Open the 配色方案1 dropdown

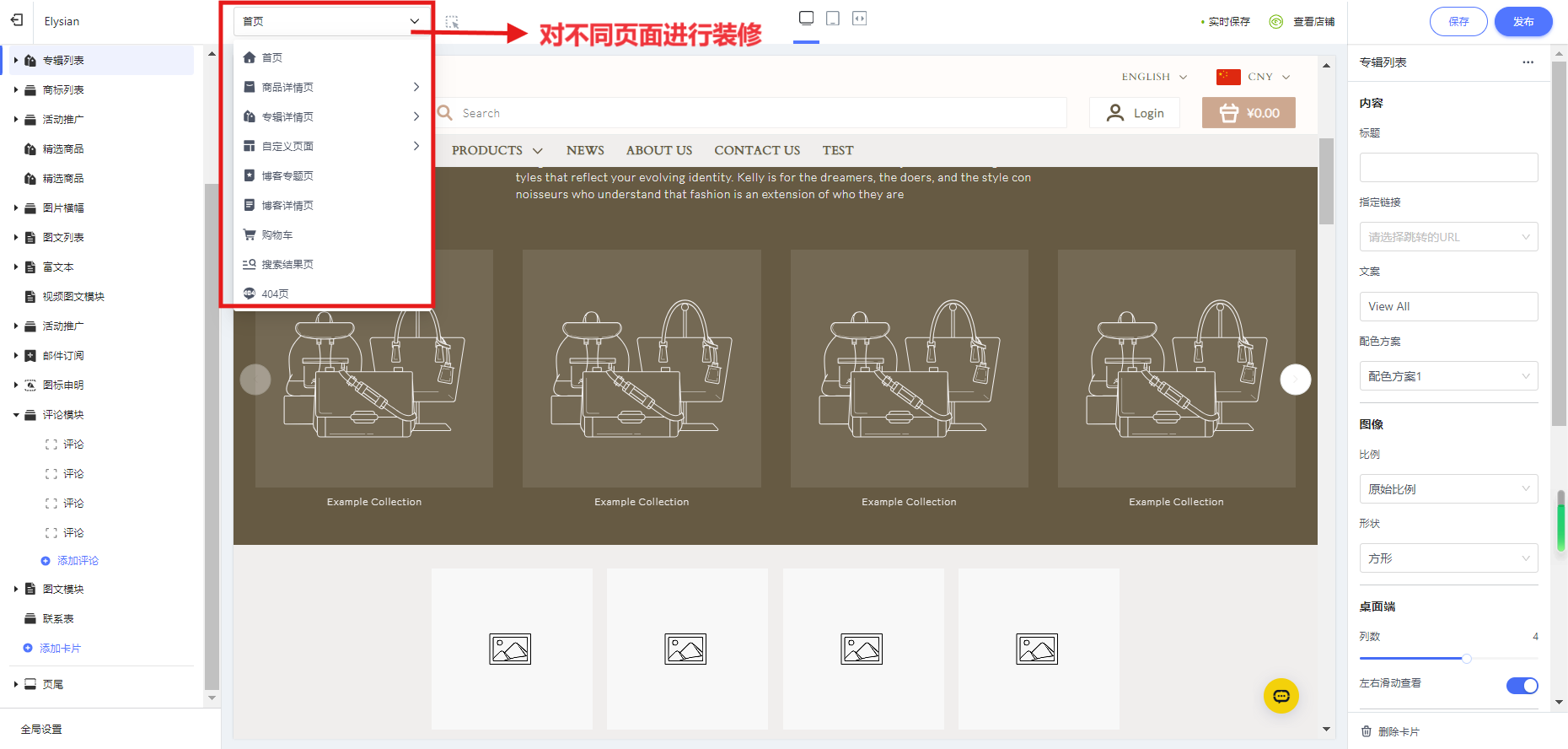(1447, 376)
